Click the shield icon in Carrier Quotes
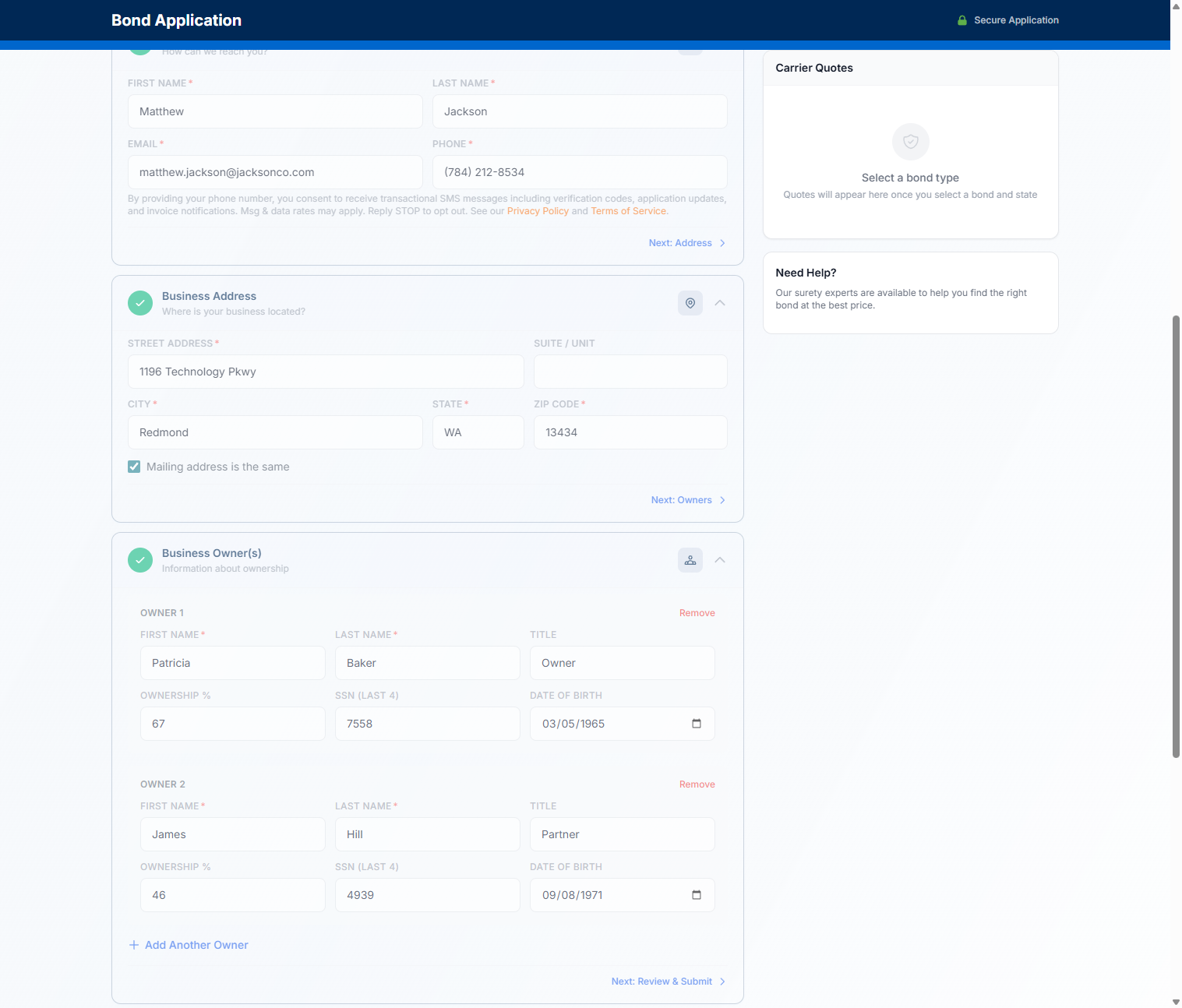Viewport: 1182px width, 1008px height. pos(910,142)
